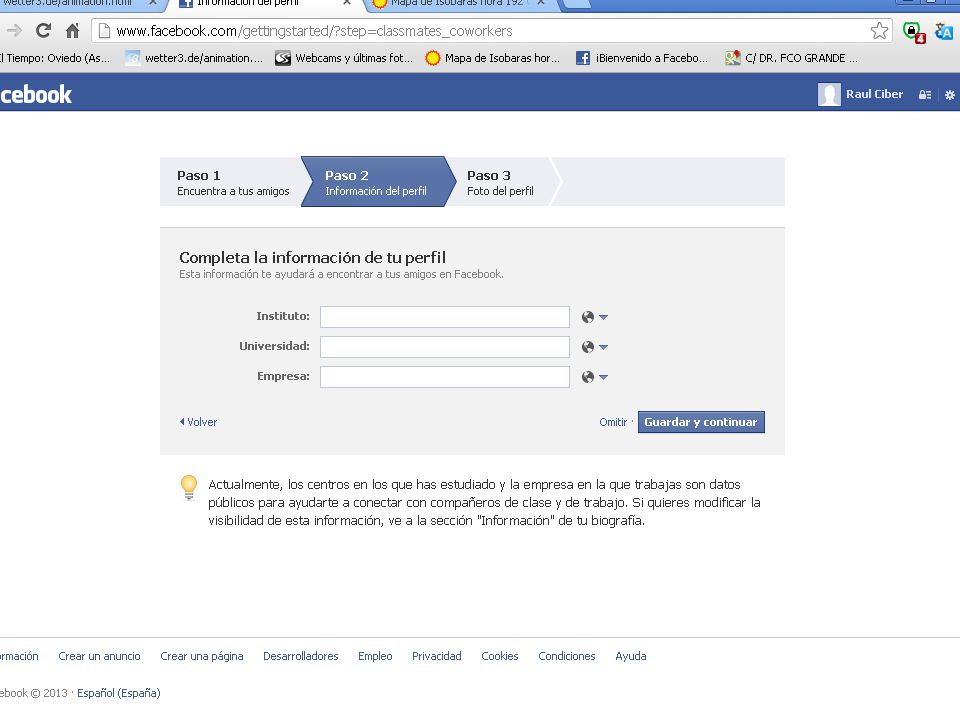
Task: Open the Cookies footer link
Action: [x=500, y=656]
